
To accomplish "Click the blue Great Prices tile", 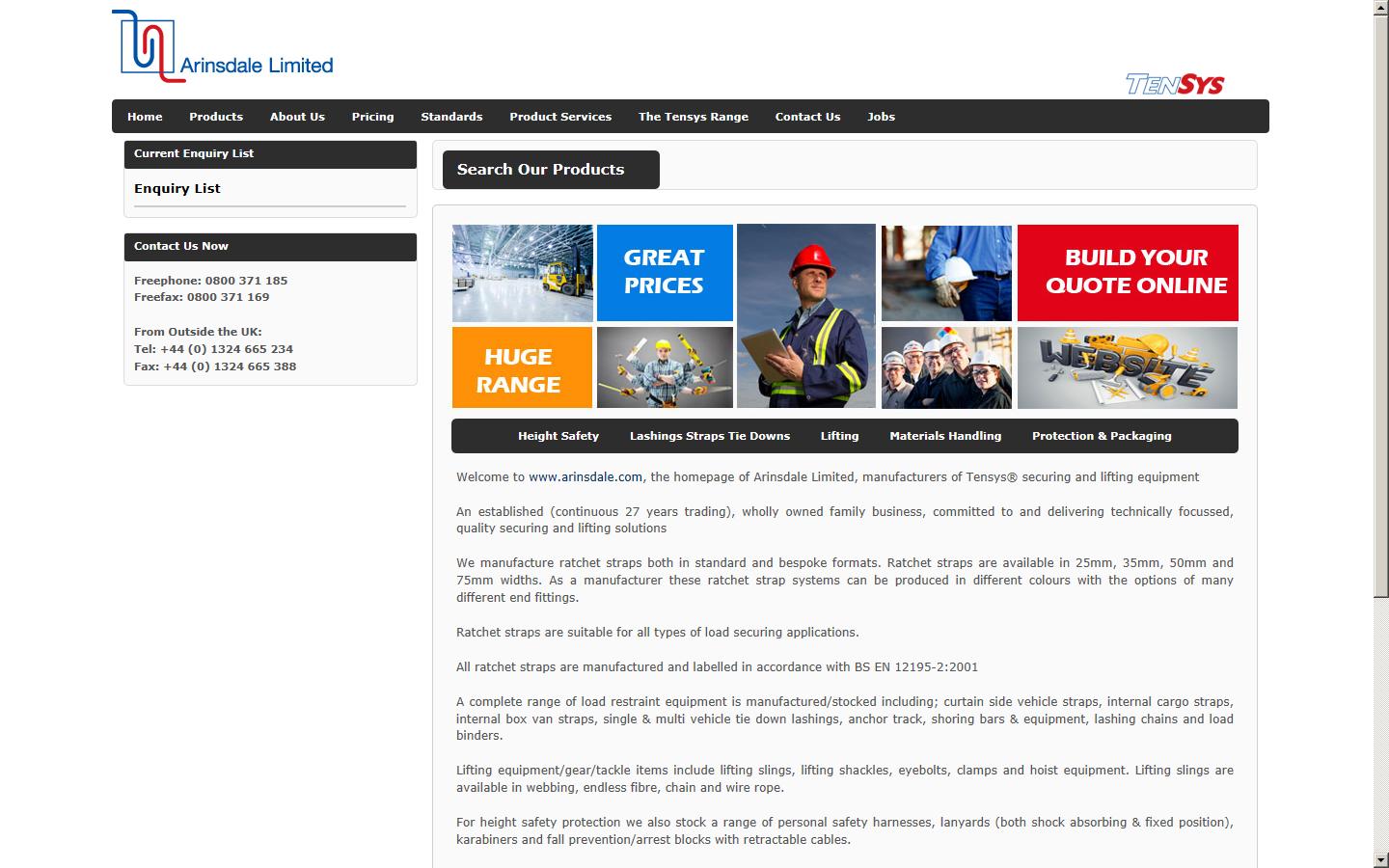I will [665, 273].
